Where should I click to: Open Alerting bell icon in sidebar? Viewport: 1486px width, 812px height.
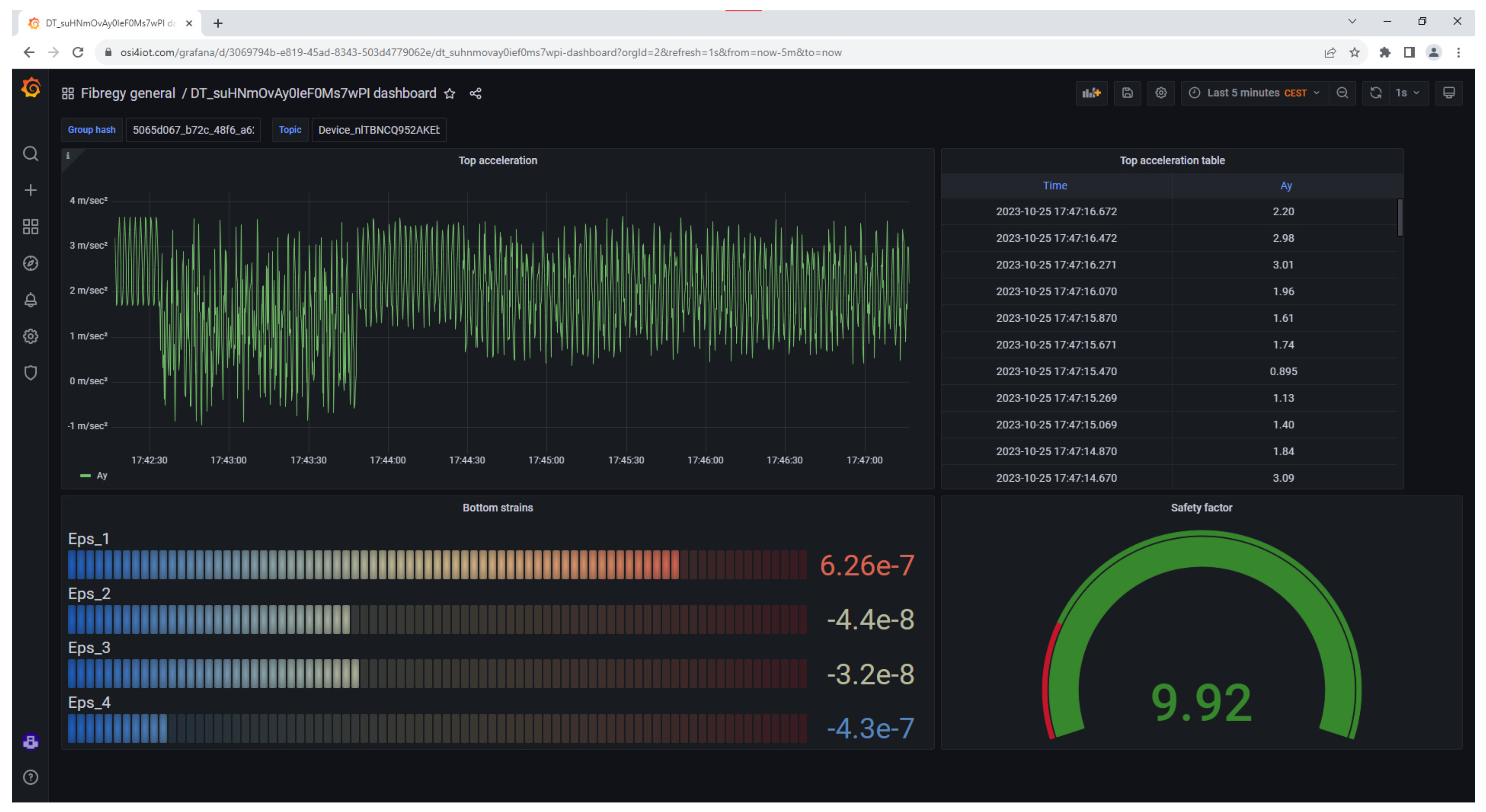click(31, 300)
